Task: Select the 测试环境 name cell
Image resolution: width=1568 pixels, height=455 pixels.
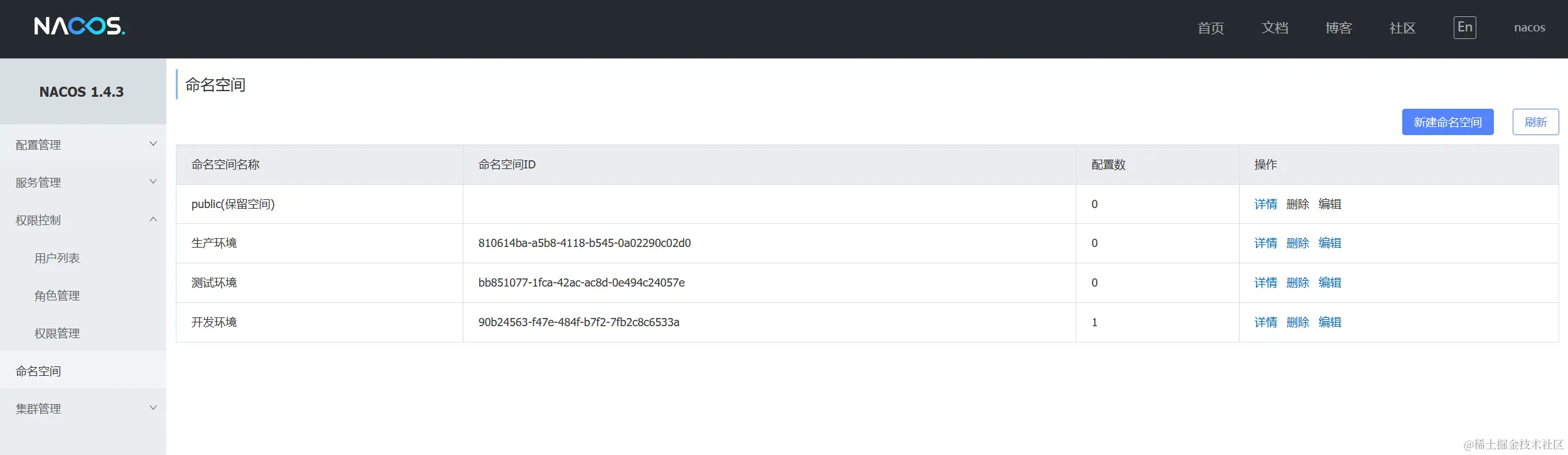Action: click(320, 283)
